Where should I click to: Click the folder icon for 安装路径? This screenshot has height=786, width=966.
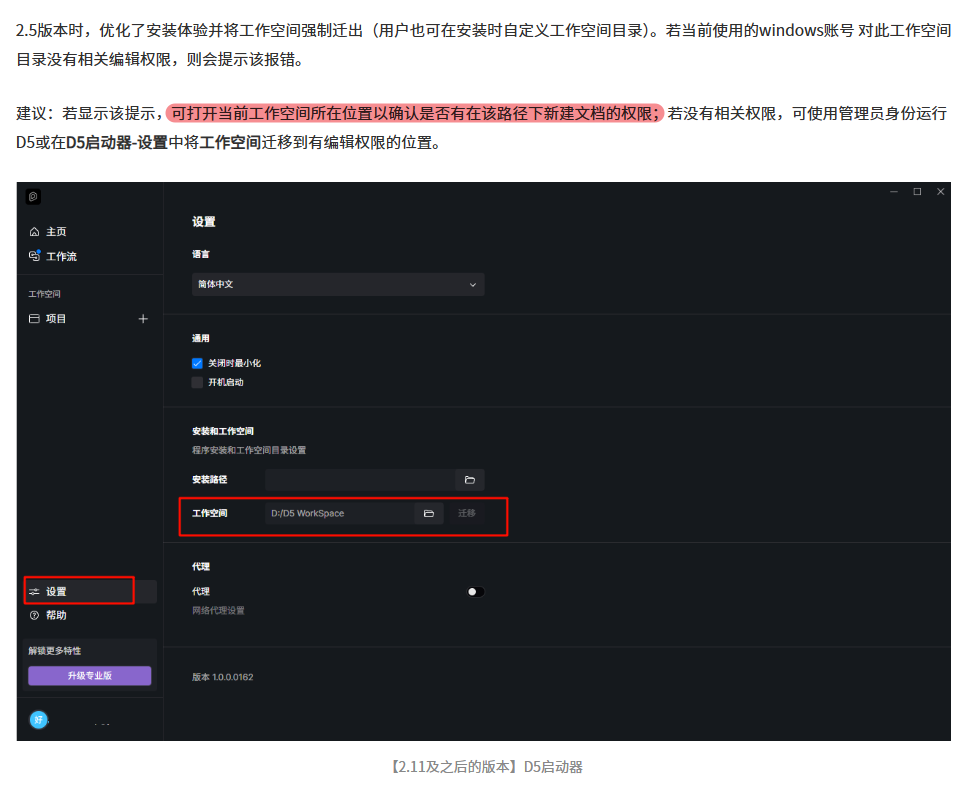coord(469,480)
